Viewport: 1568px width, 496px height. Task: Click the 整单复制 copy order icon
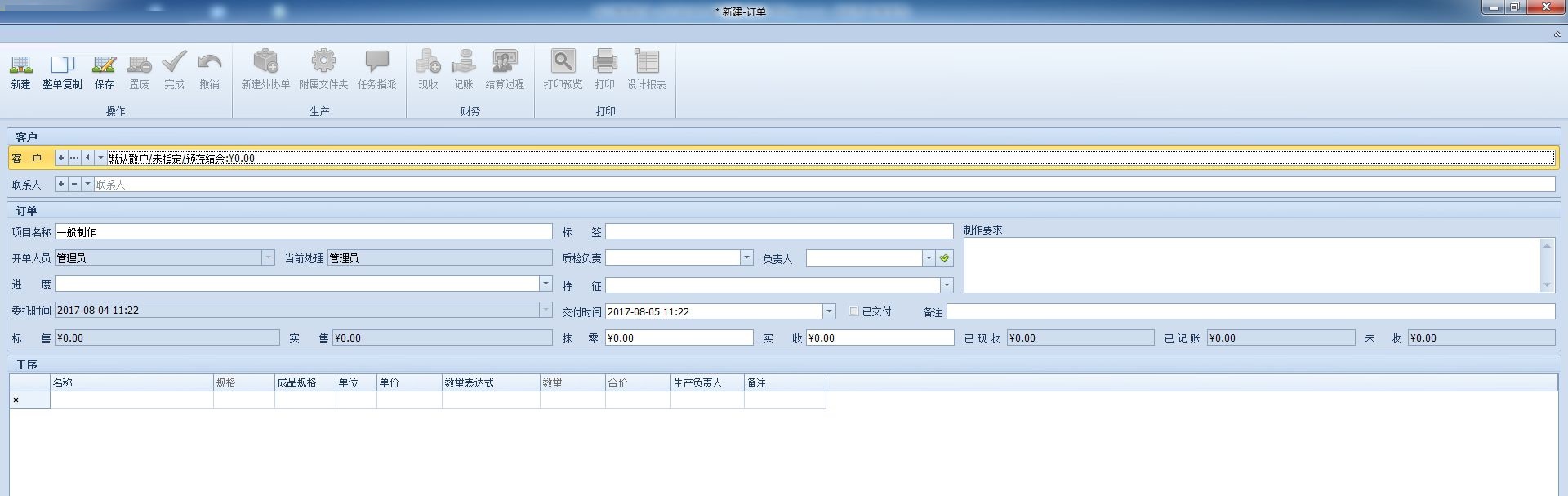tap(62, 63)
